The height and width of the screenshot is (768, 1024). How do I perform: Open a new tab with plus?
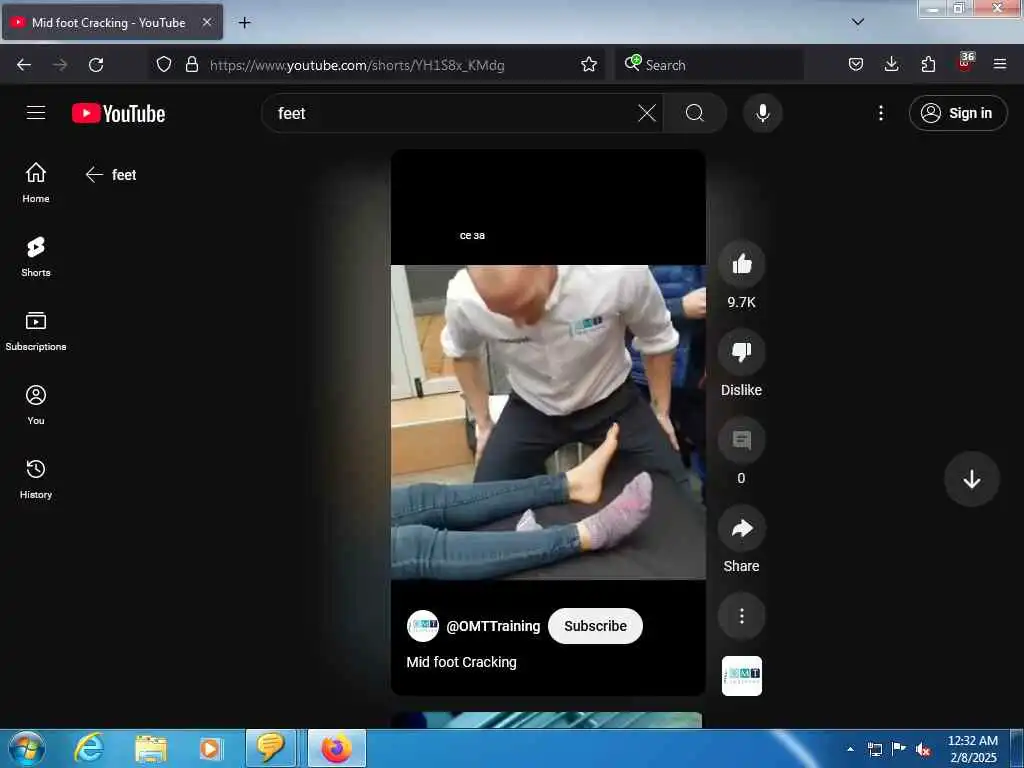coord(244,23)
